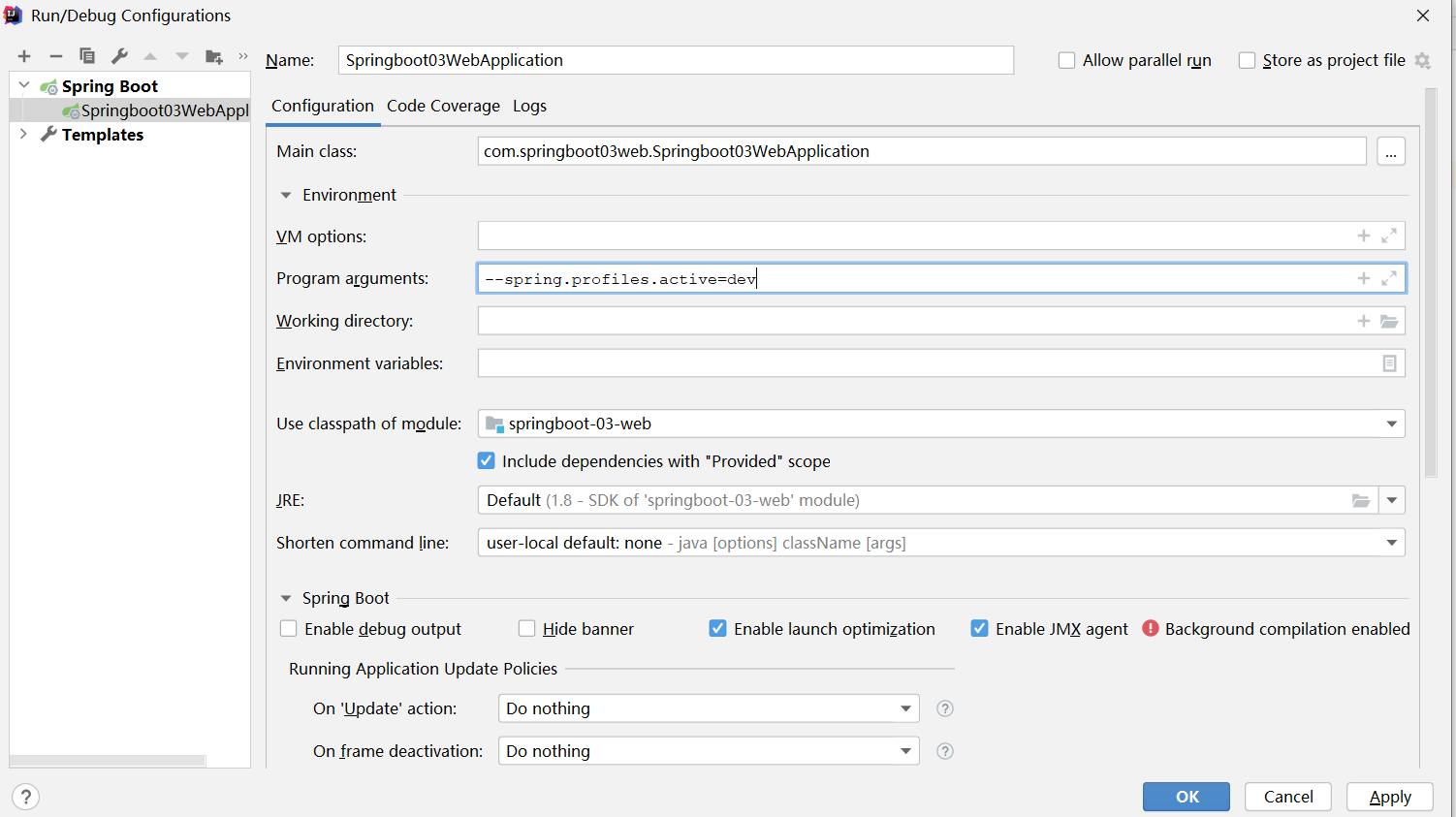Collapse the Spring Boot settings section

click(x=286, y=598)
